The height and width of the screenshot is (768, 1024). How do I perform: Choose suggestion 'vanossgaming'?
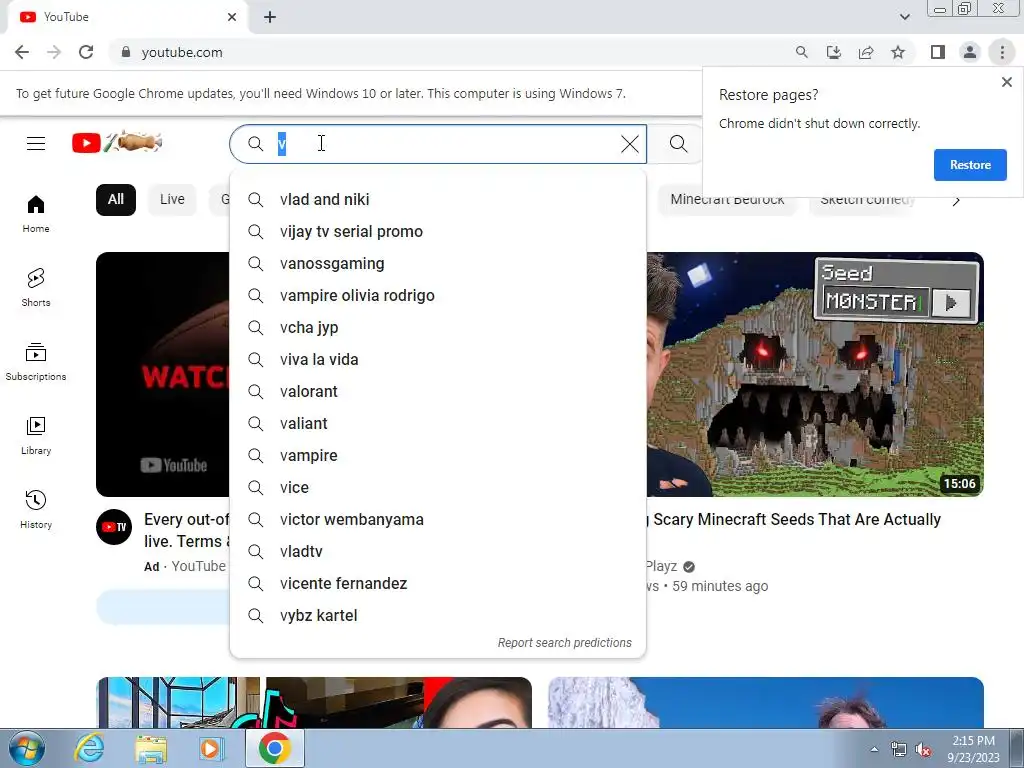(x=438, y=263)
